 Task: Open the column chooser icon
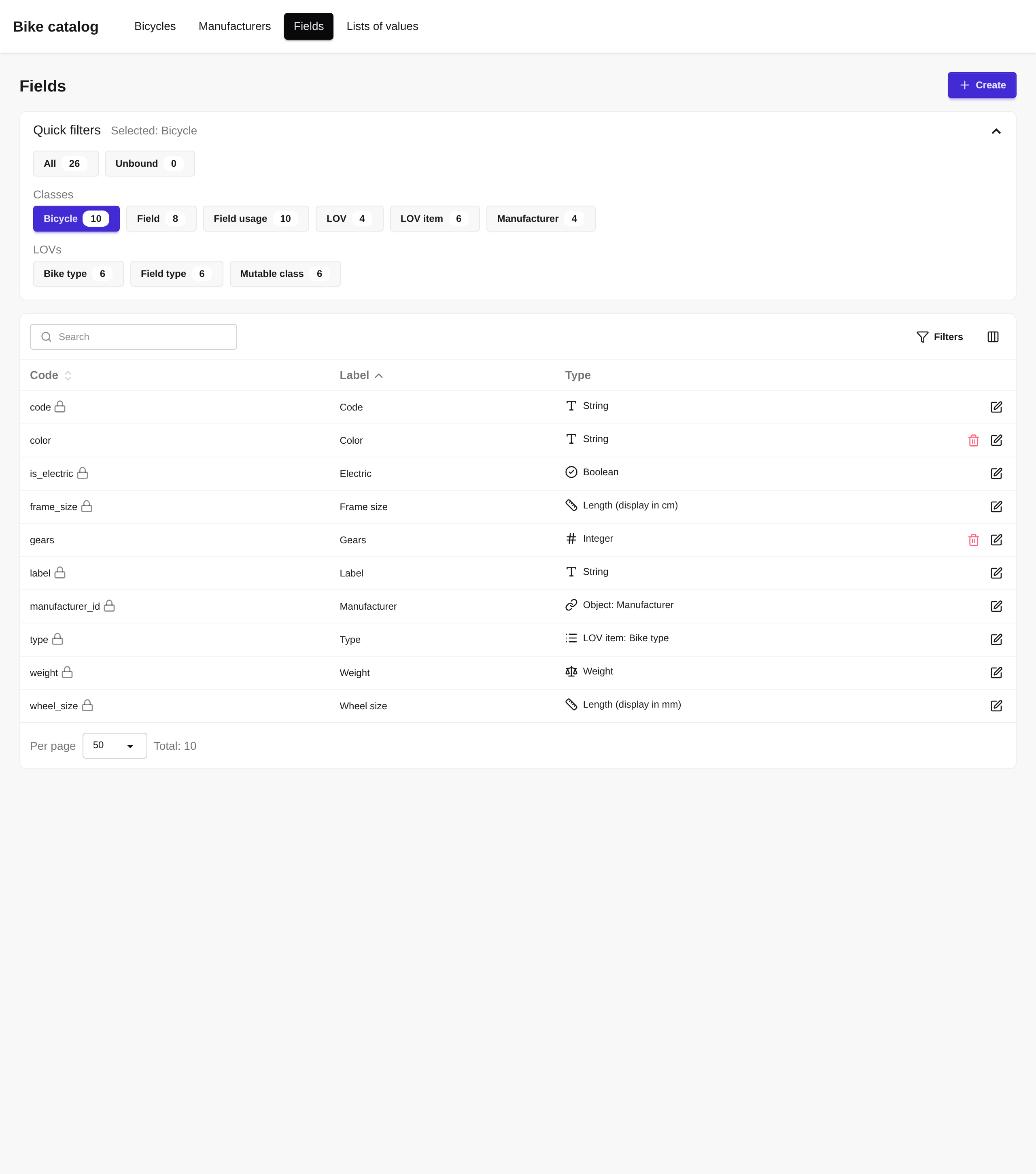pyautogui.click(x=992, y=336)
